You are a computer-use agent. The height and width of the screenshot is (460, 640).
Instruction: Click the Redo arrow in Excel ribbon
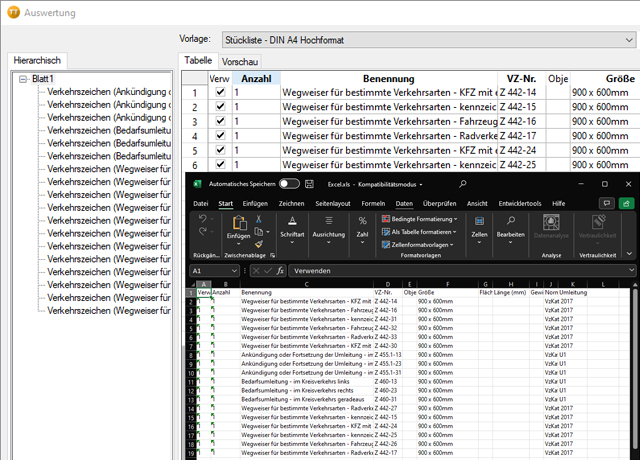click(x=203, y=231)
